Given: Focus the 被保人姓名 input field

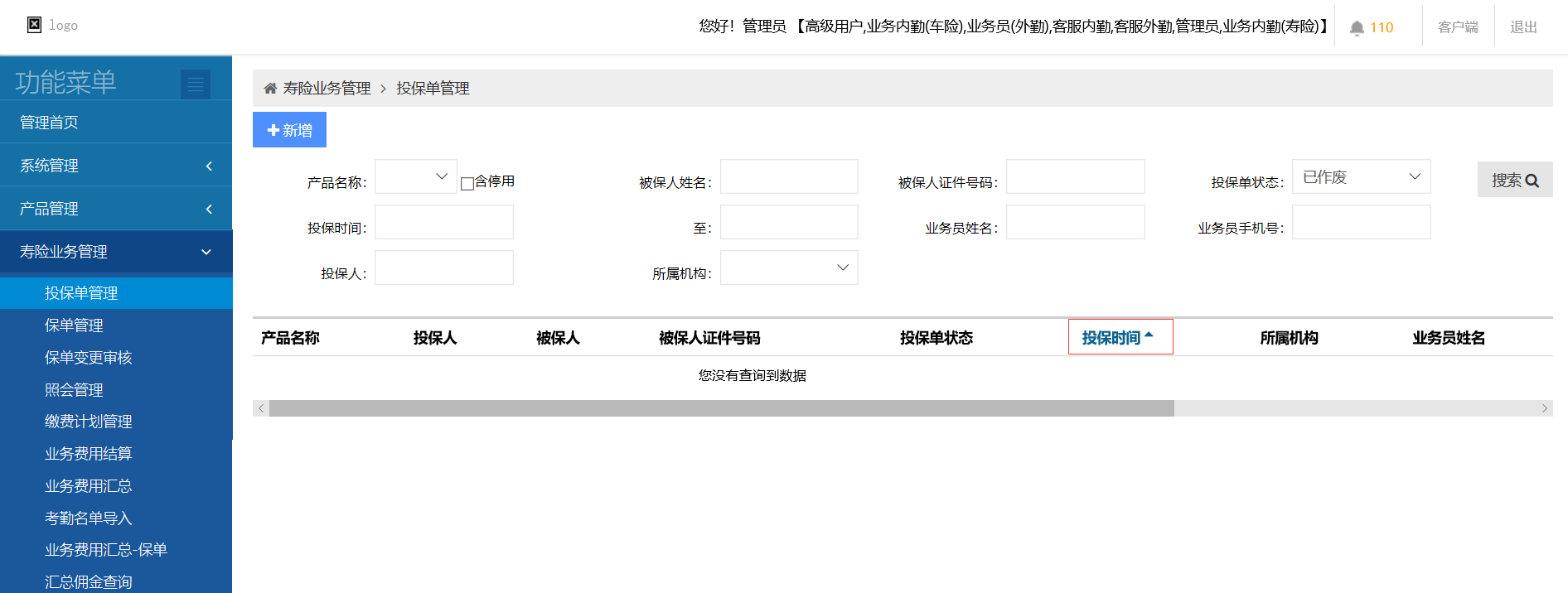Looking at the screenshot, I should 789,176.
